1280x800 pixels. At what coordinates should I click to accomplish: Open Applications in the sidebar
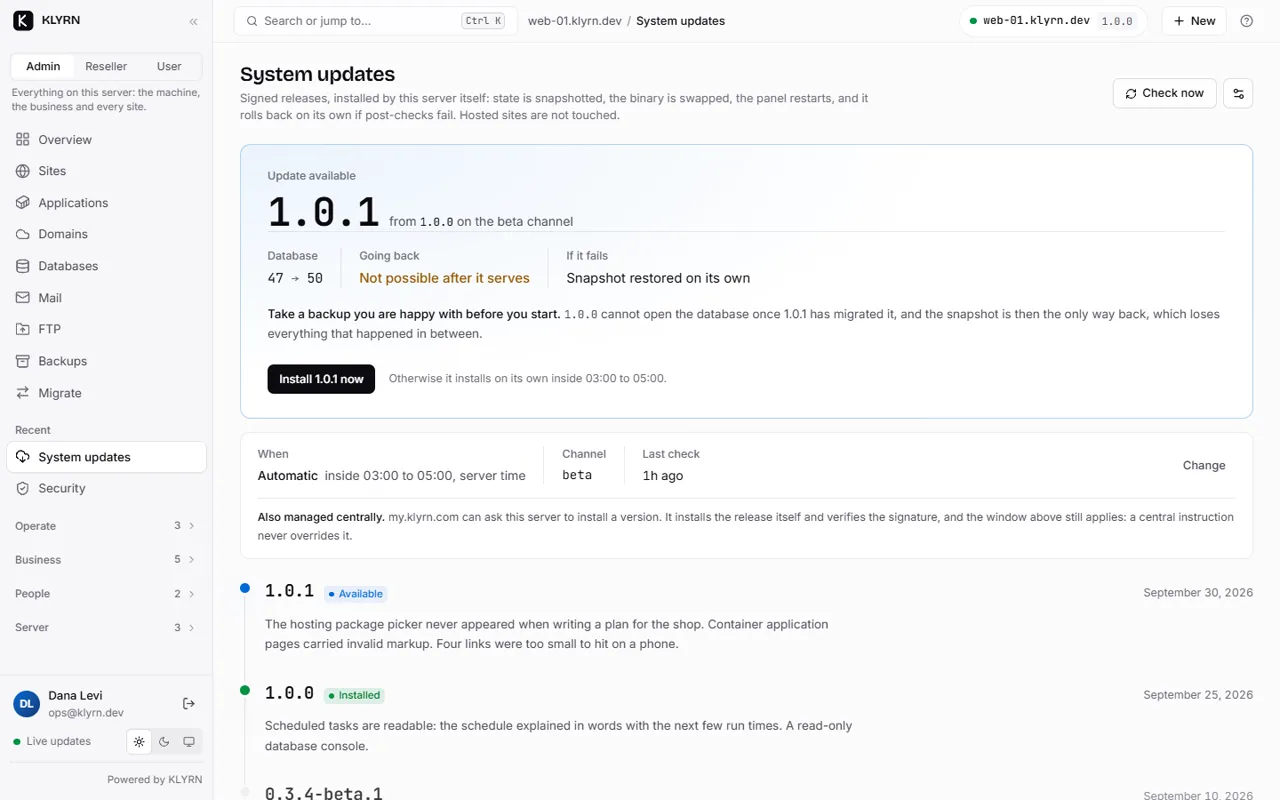106,203
